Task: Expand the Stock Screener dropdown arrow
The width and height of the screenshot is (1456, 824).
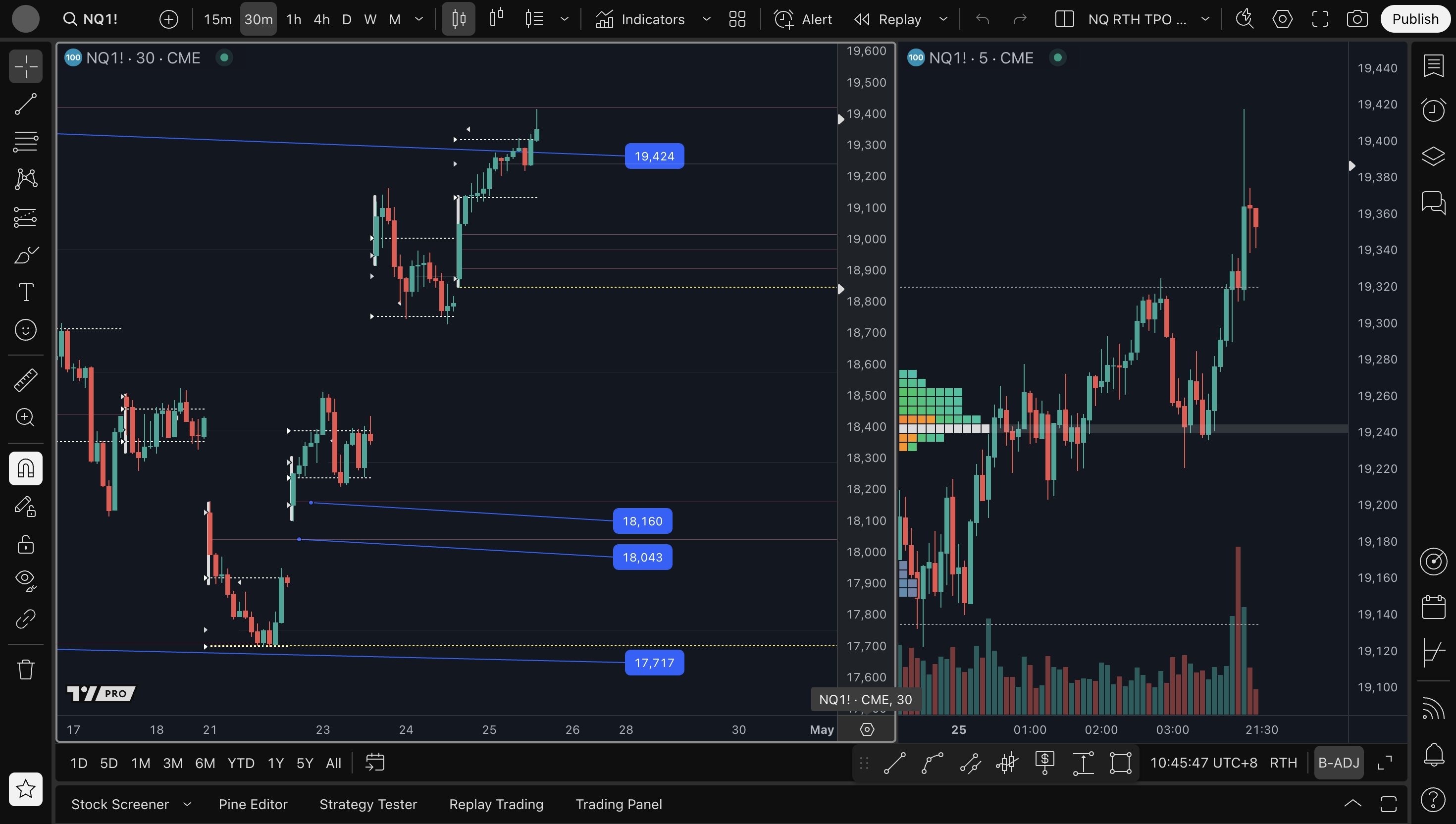Action: (187, 804)
